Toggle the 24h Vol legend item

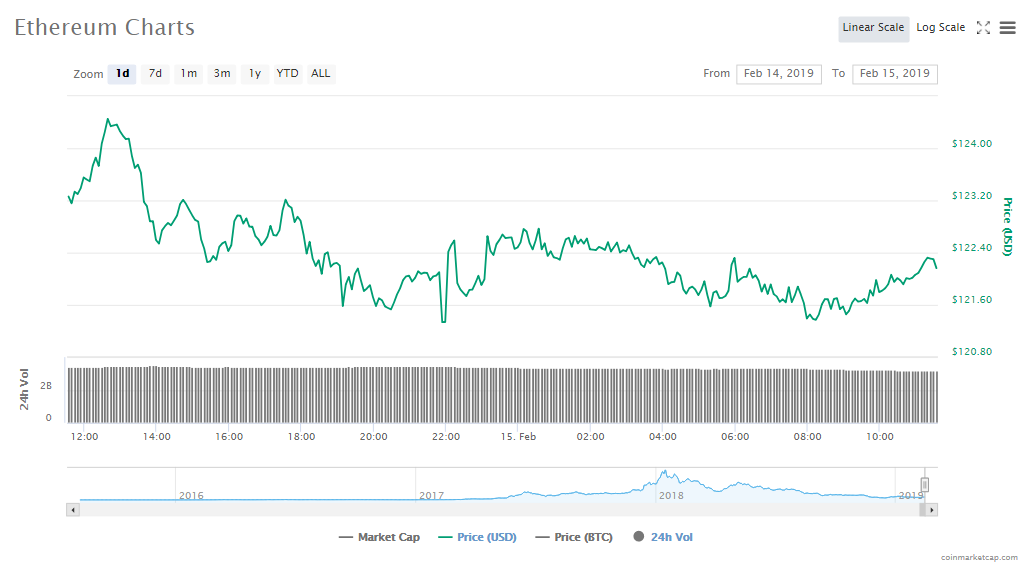[663, 537]
